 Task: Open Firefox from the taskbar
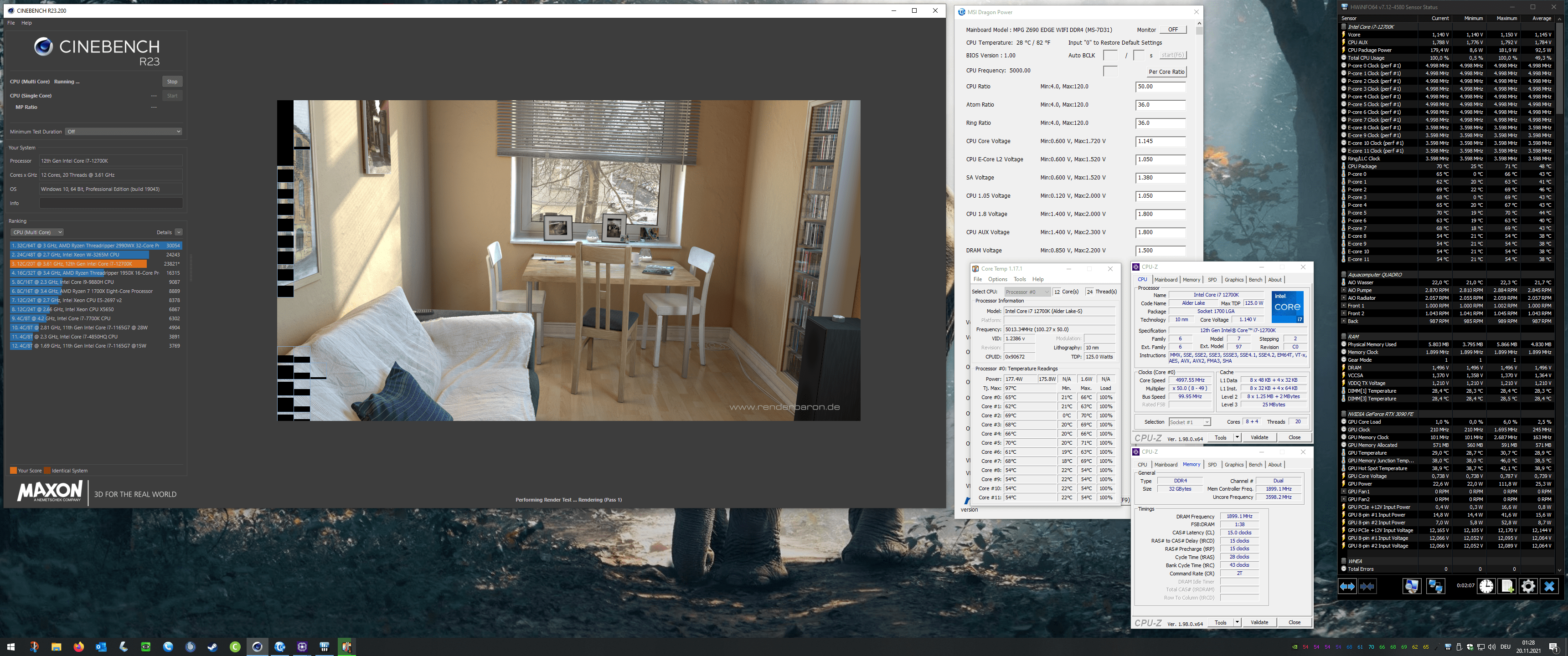(78, 647)
